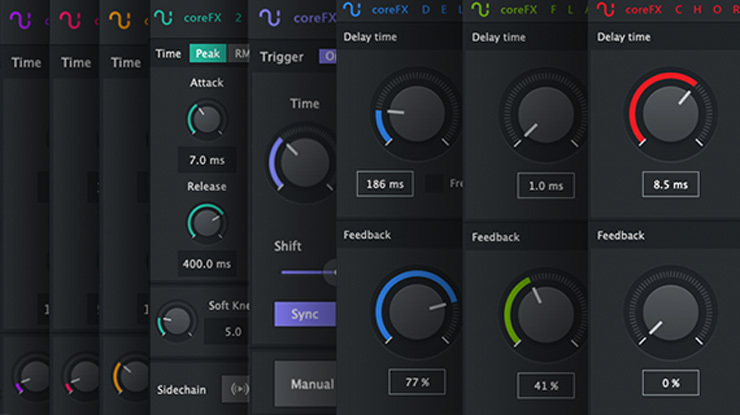This screenshot has width=740, height=415.
Task: Click the 8.5 ms delay time field
Action: coord(671,184)
